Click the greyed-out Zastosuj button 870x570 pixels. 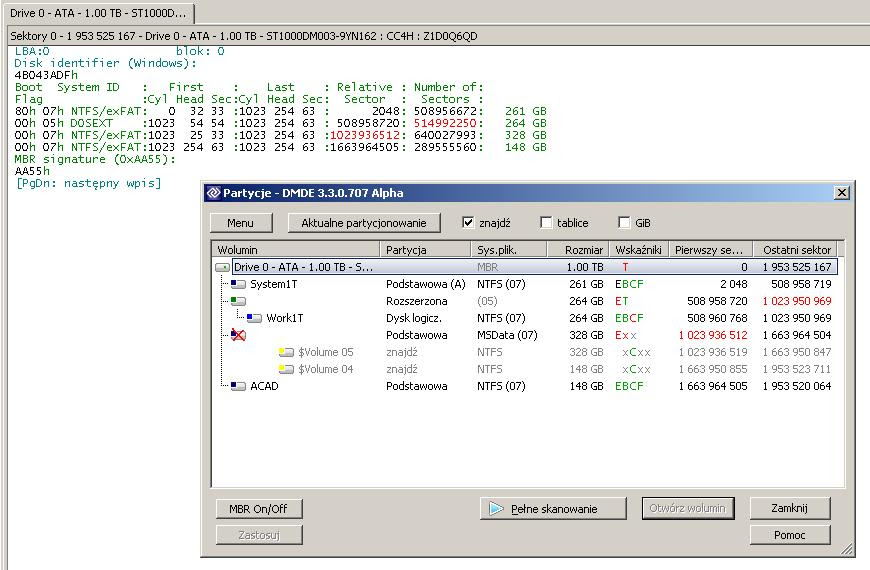[x=259, y=535]
